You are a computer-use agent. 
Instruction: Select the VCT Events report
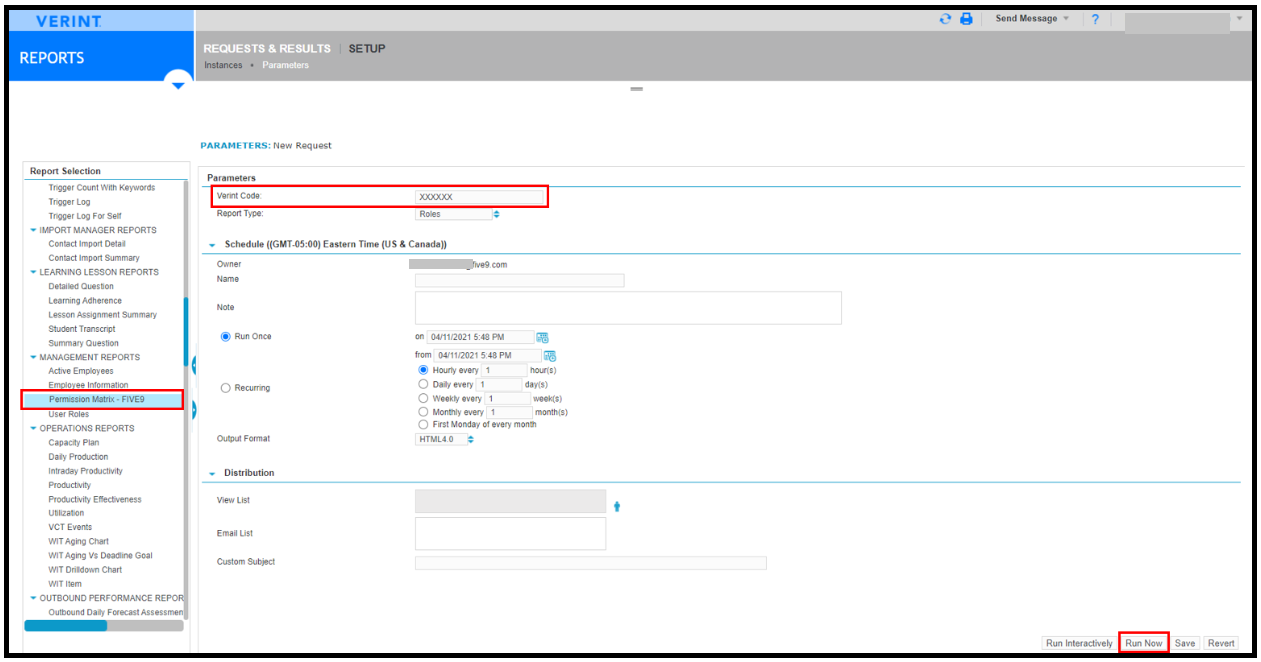(70, 527)
